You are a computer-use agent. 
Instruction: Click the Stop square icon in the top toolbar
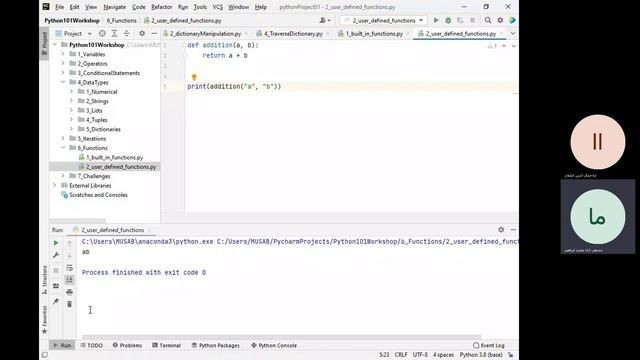point(473,20)
